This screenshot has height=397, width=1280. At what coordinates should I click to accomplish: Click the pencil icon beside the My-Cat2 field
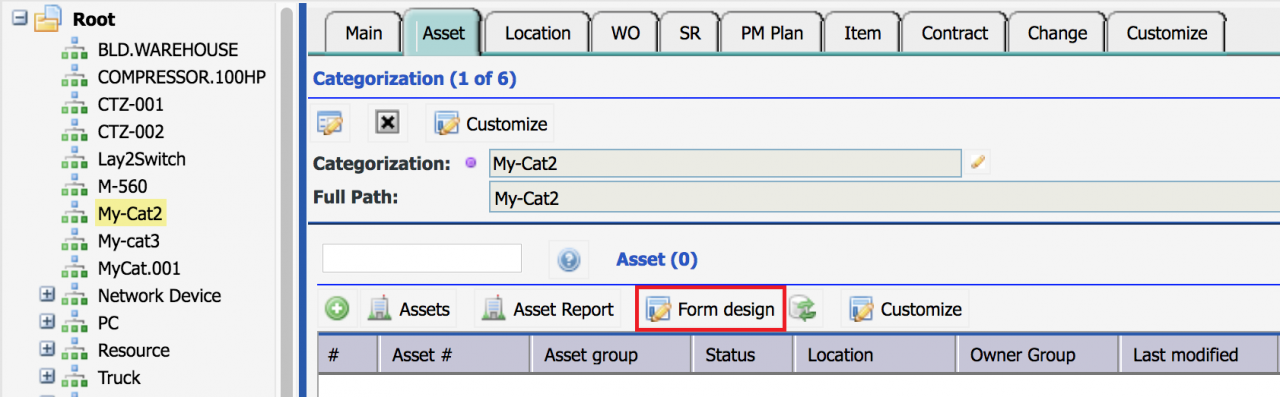click(979, 163)
